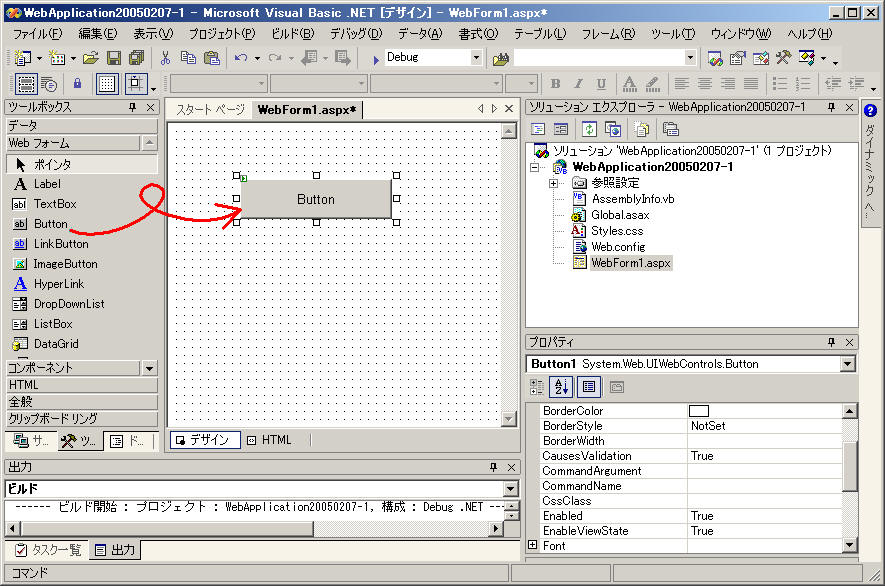Image resolution: width=885 pixels, height=586 pixels.
Task: Open the Button1 object selector dropdown
Action: point(848,364)
